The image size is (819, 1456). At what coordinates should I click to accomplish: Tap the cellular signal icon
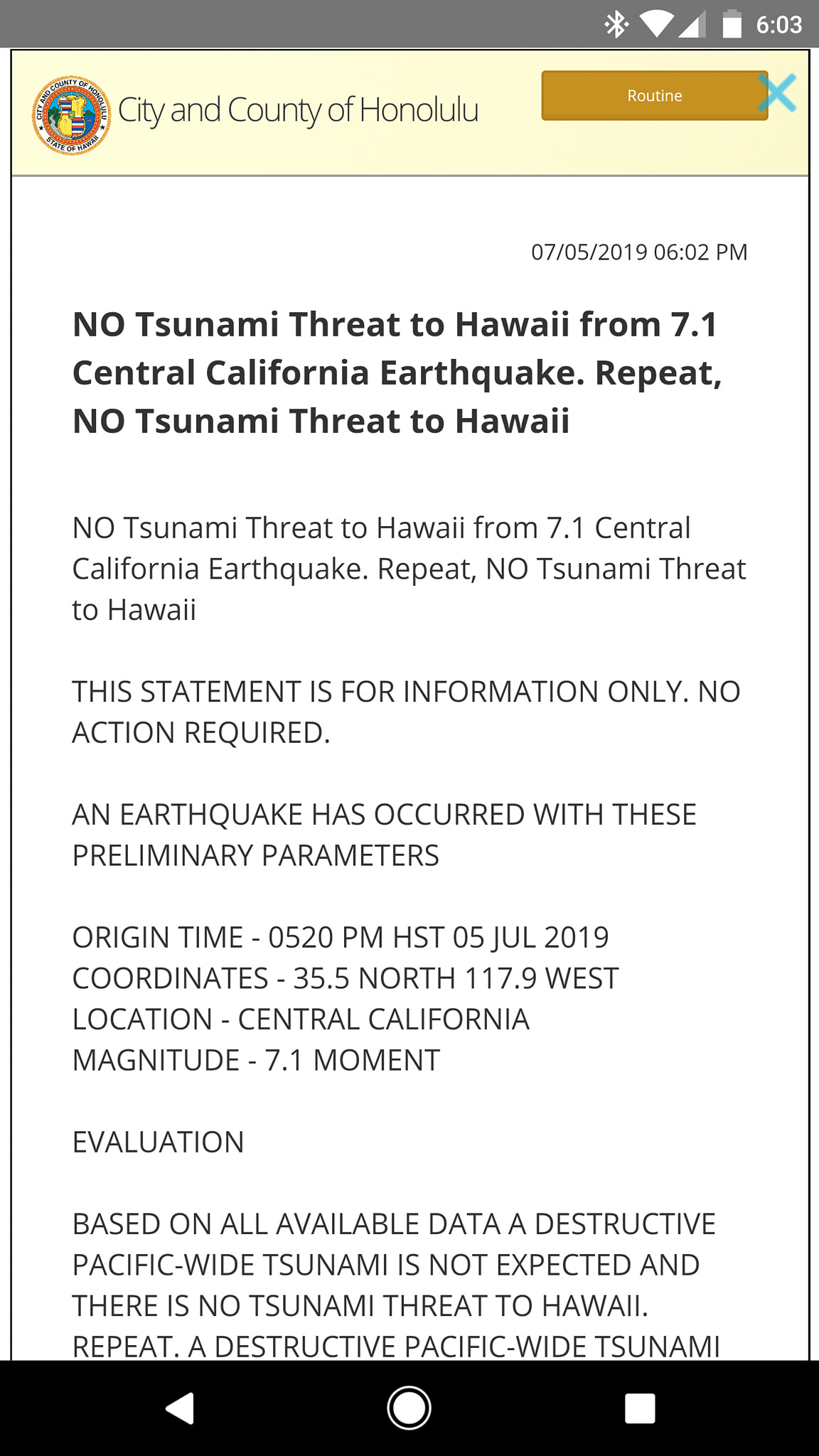(x=692, y=25)
